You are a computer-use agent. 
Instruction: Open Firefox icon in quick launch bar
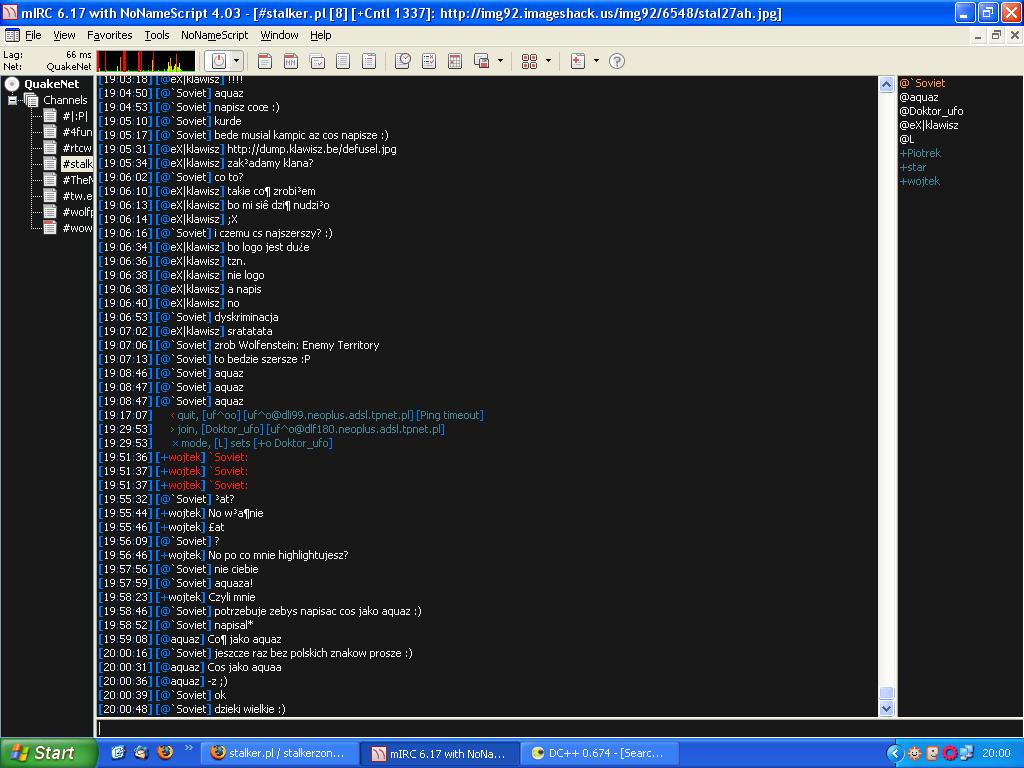165,753
